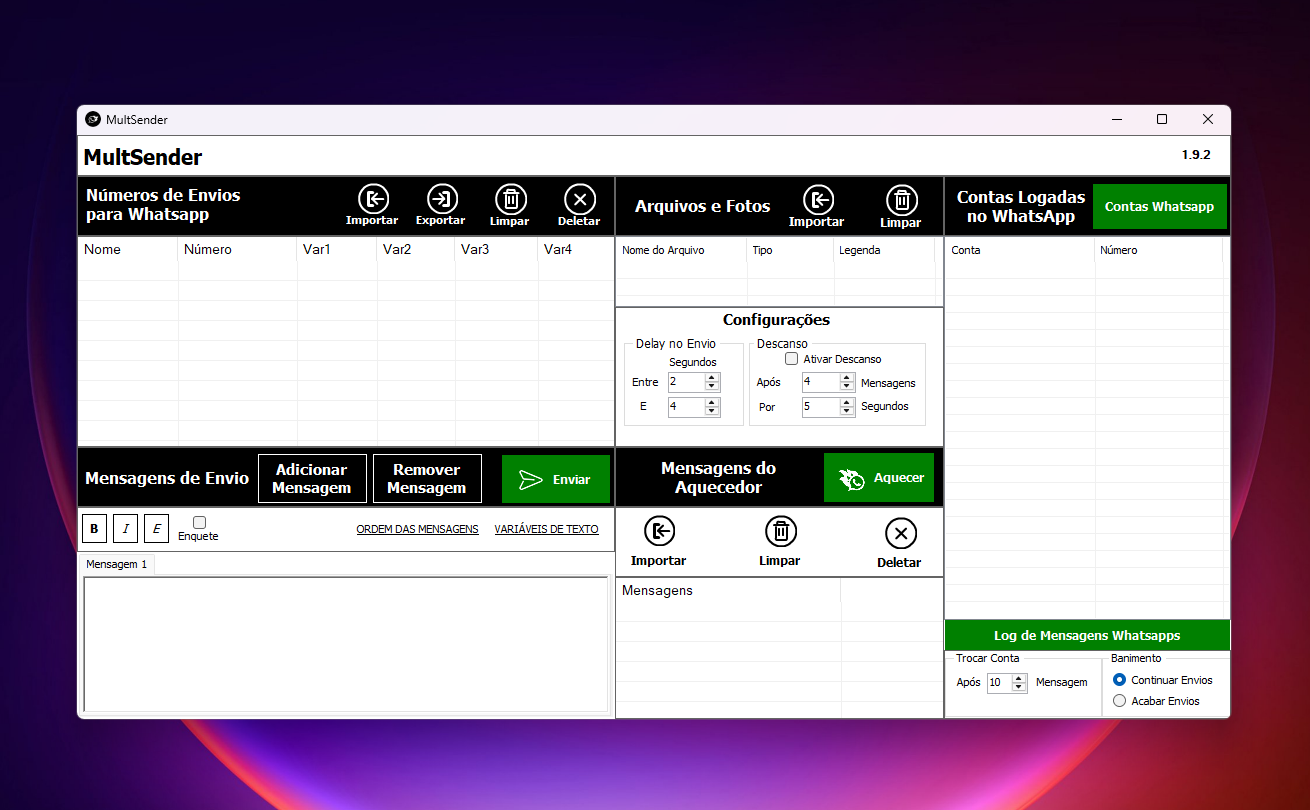Clear the Arquivos e Fotos list
The height and width of the screenshot is (810, 1310).
(x=901, y=199)
